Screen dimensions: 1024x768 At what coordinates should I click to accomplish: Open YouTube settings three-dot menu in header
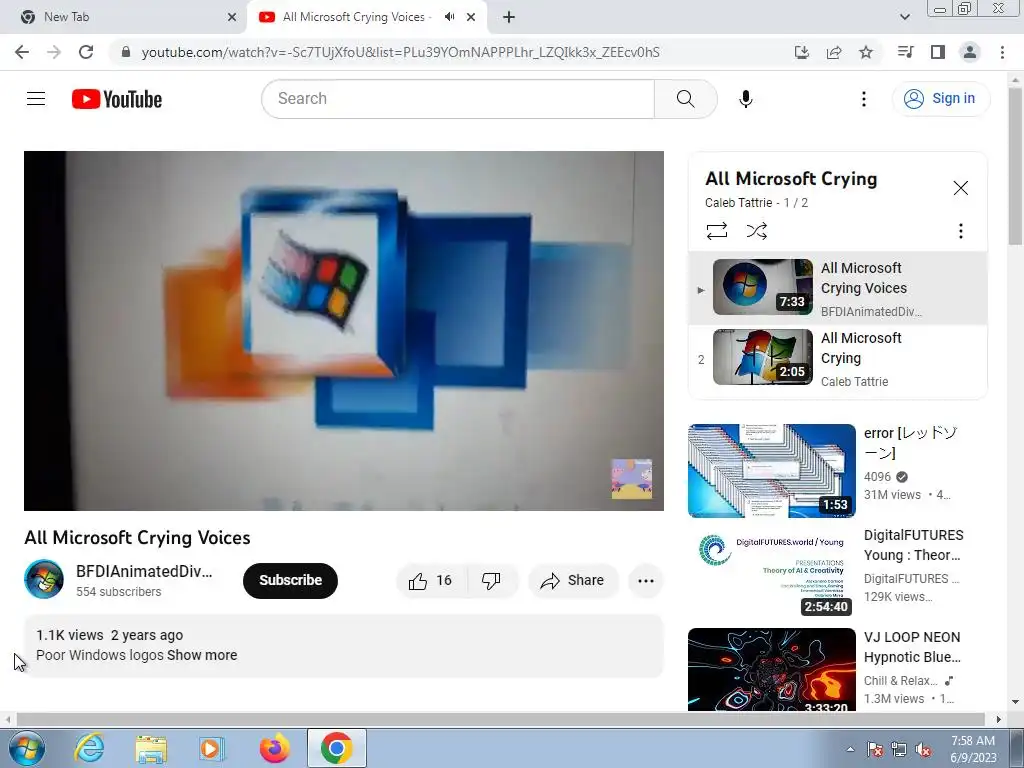863,99
